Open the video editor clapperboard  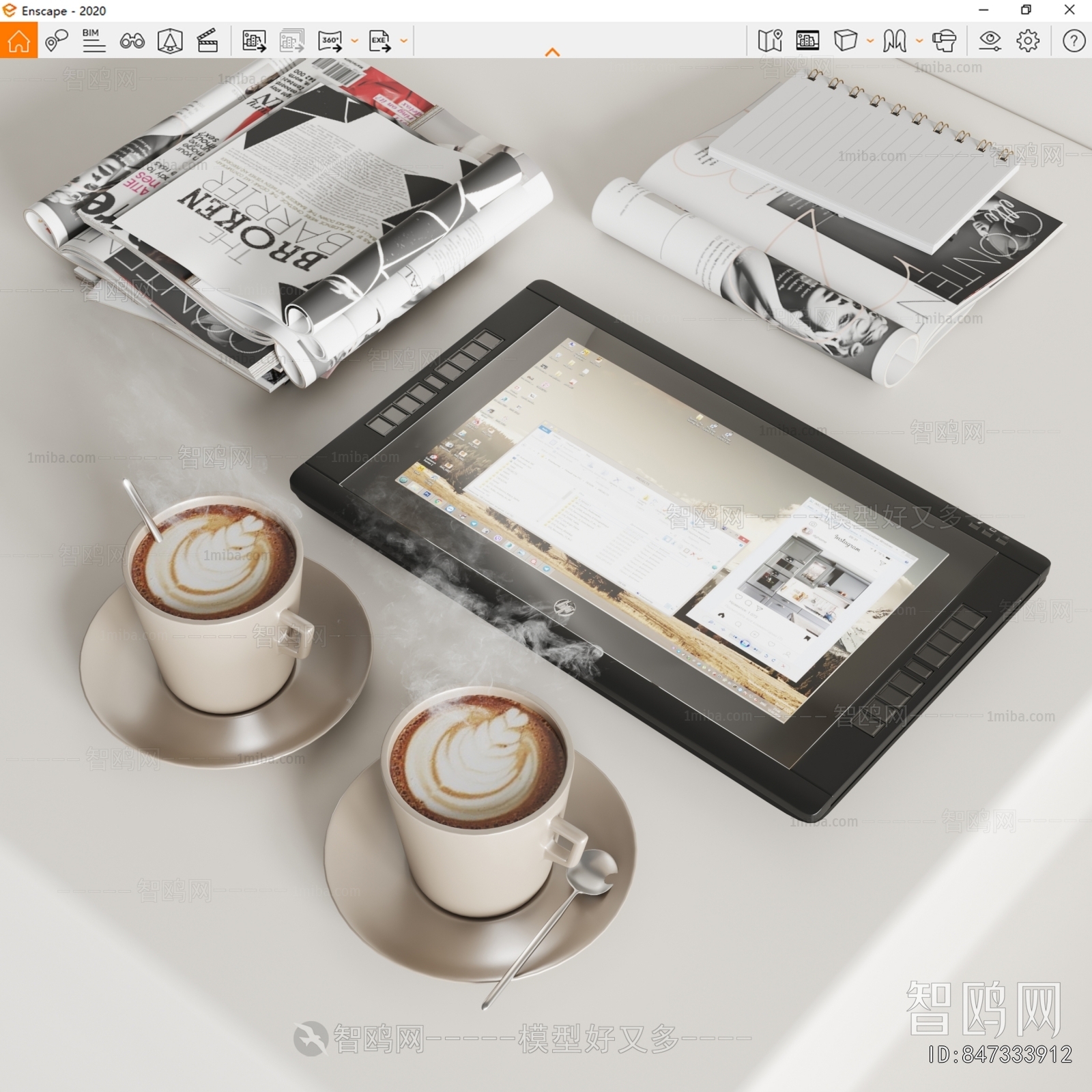(x=207, y=41)
